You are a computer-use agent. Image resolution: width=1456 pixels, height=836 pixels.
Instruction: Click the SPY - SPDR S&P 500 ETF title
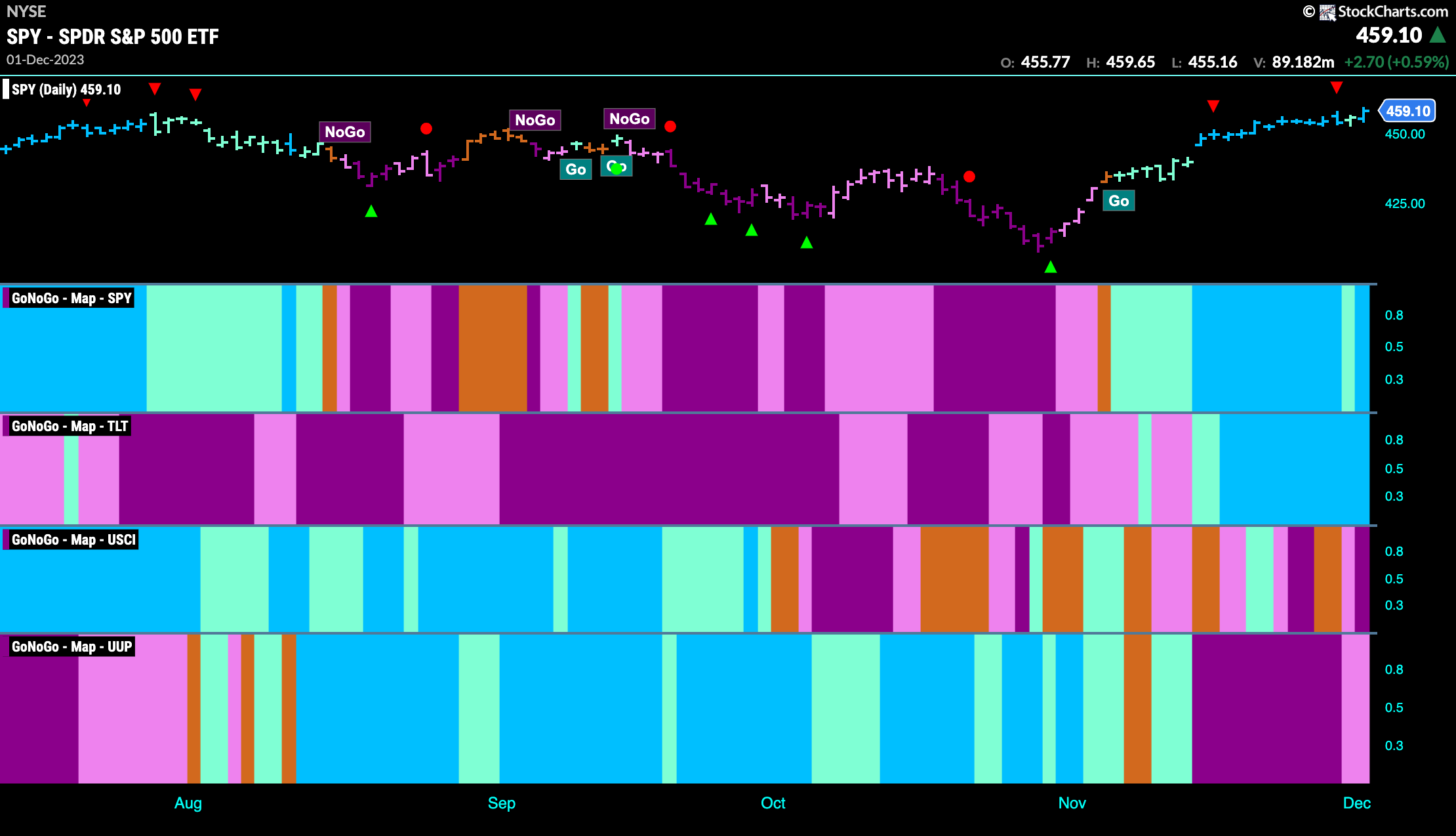113,37
